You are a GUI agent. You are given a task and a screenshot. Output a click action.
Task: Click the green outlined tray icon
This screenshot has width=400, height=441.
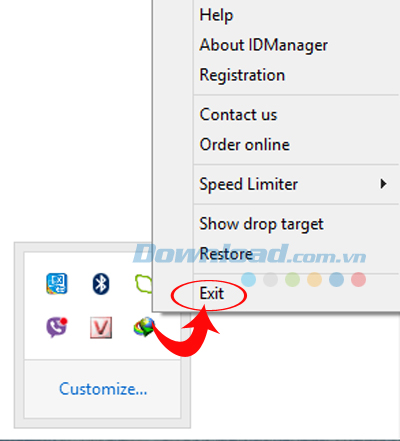[x=144, y=284]
